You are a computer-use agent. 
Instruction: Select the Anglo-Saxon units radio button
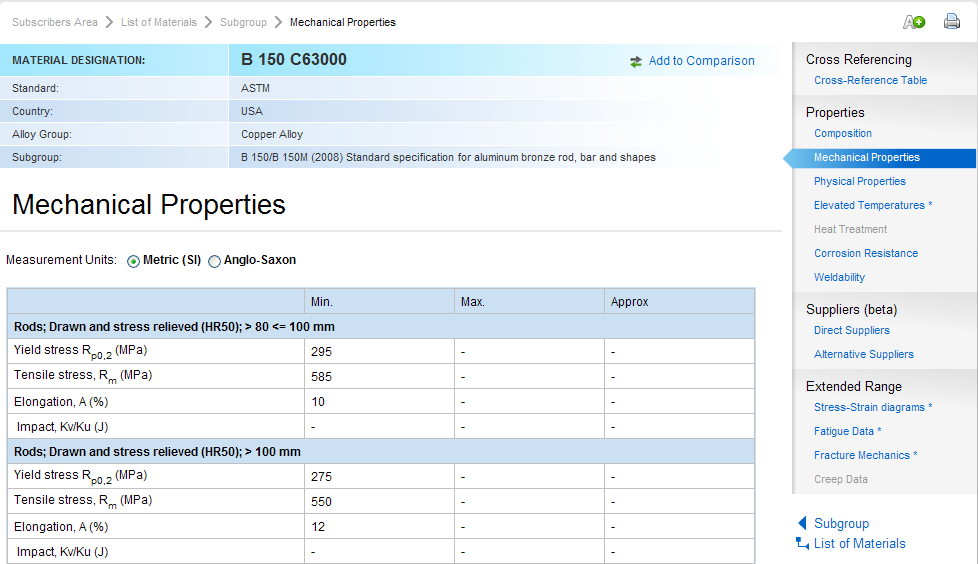pyautogui.click(x=214, y=261)
